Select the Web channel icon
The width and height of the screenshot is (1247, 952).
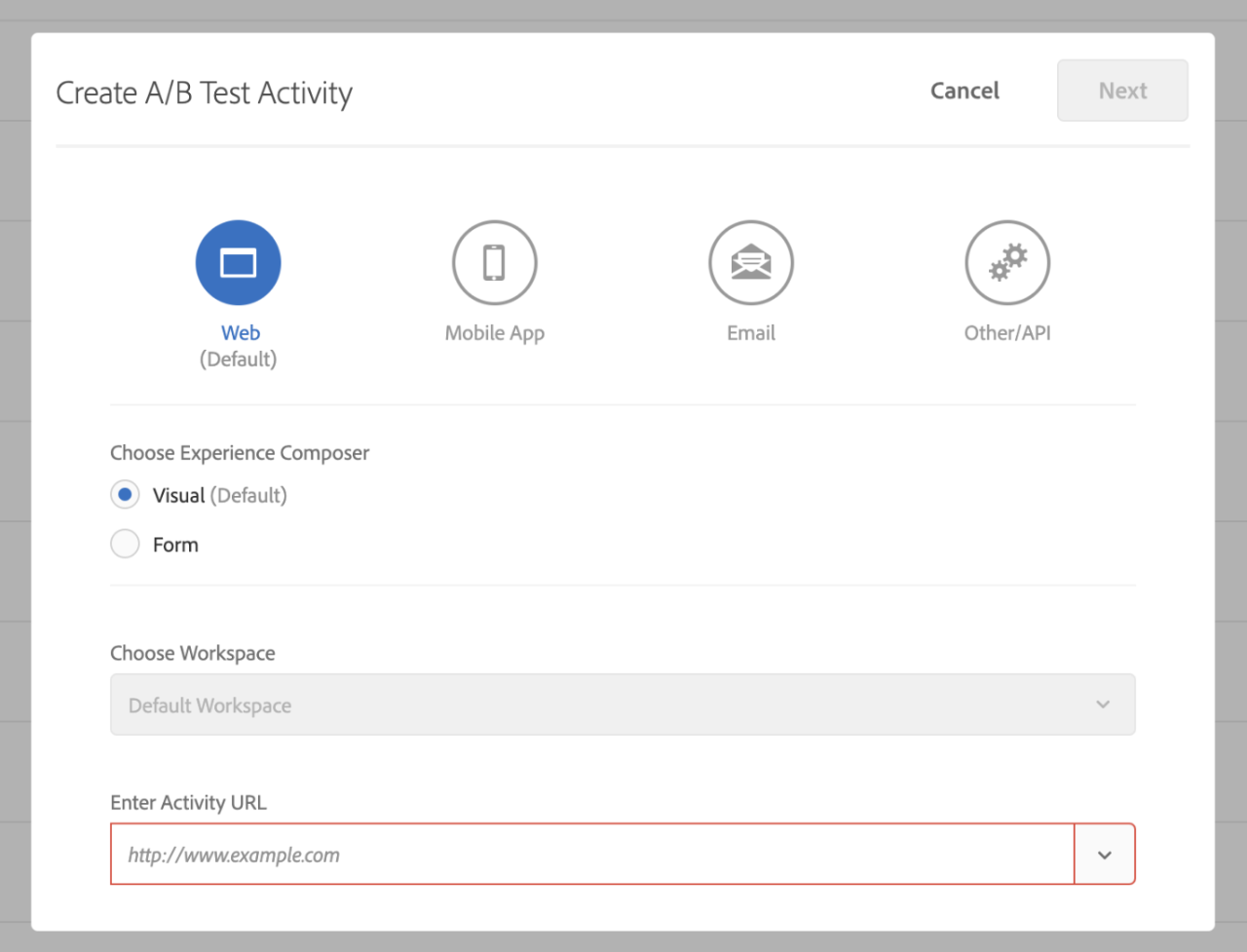(x=238, y=263)
